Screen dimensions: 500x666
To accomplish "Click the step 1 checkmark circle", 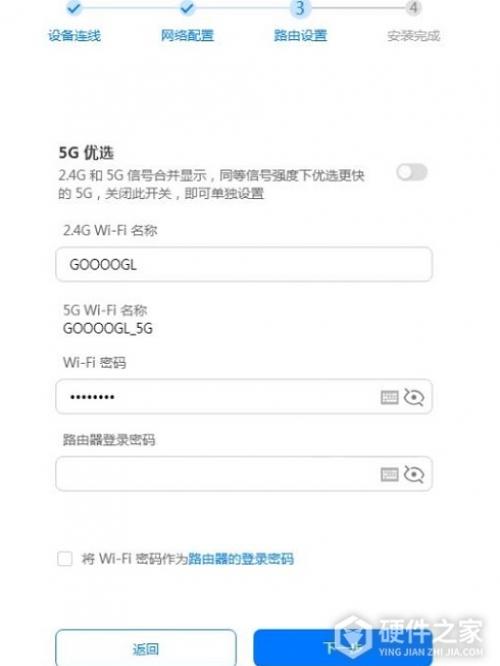I will tap(74, 7).
